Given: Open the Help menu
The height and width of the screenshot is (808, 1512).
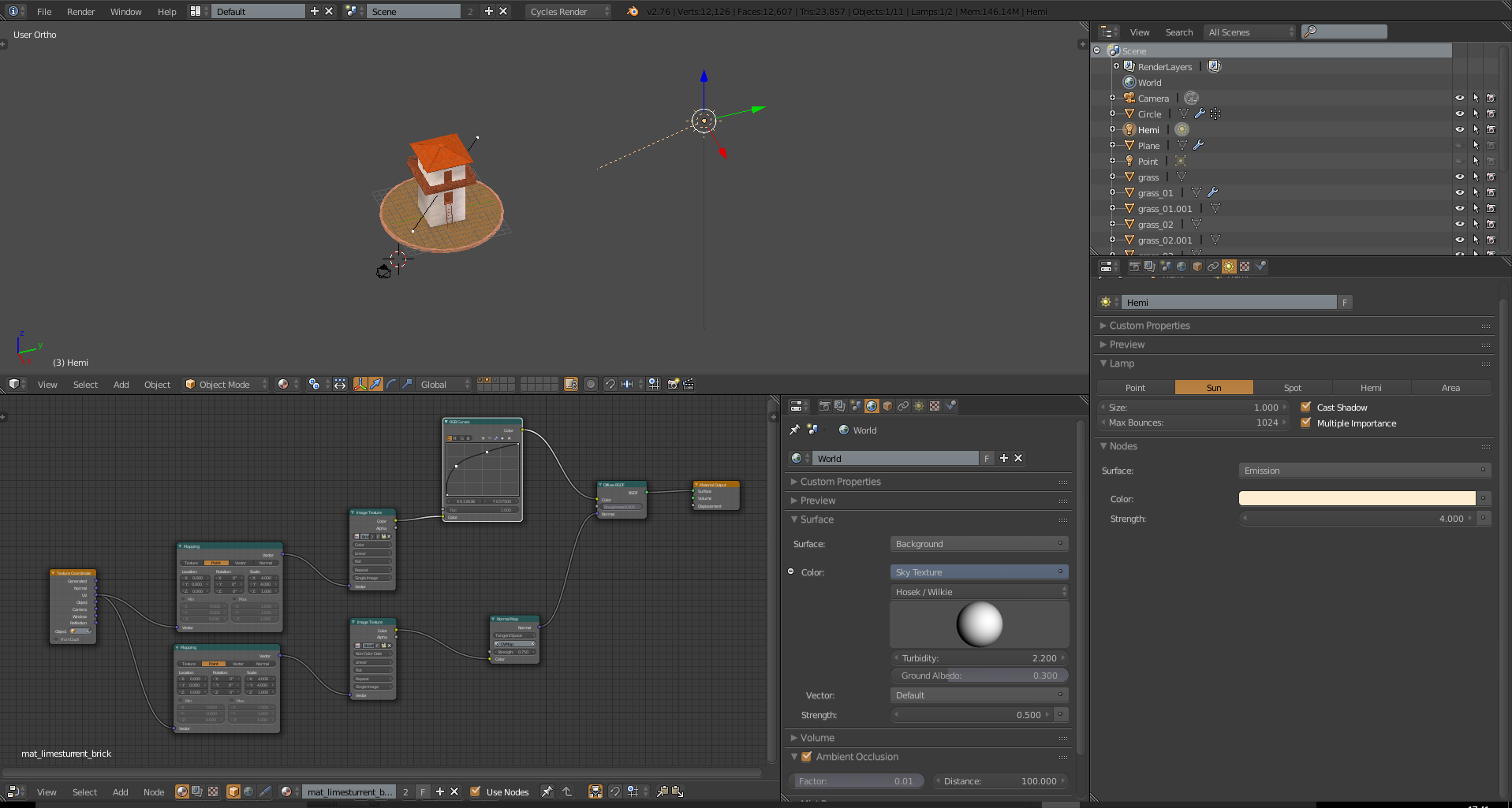Looking at the screenshot, I should pos(166,11).
